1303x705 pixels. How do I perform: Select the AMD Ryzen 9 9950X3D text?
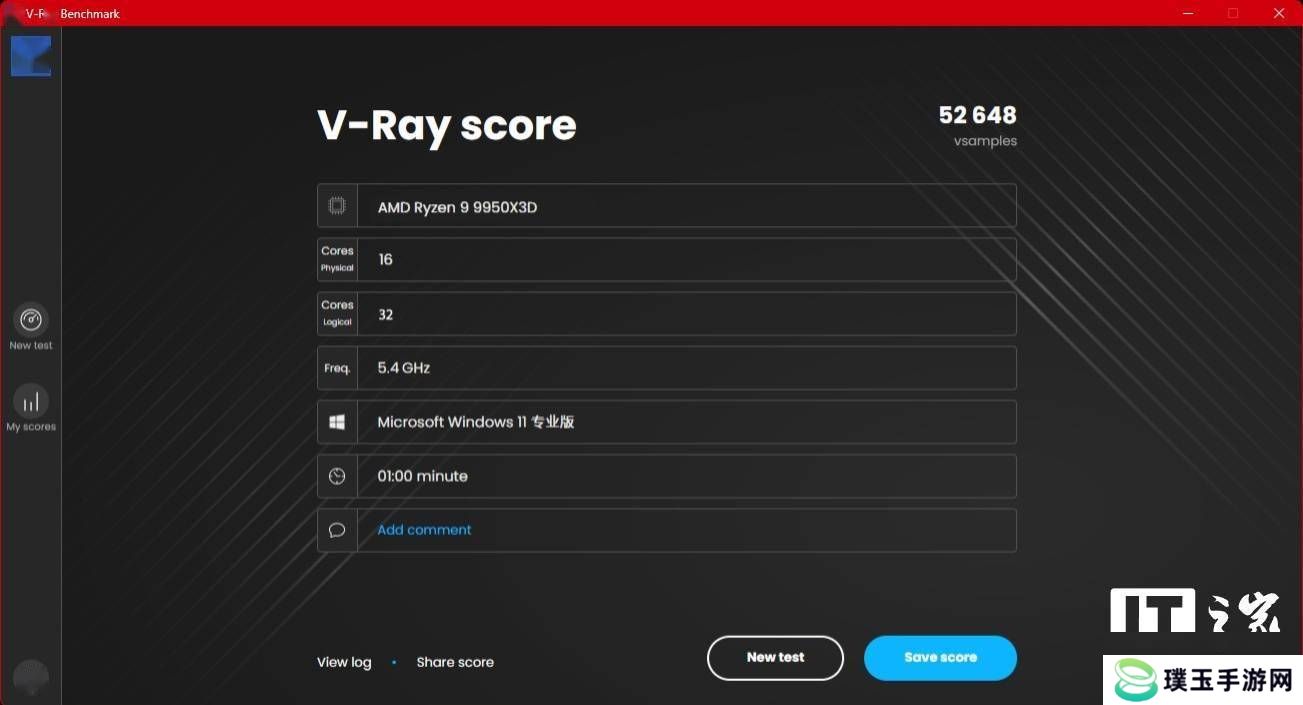pyautogui.click(x=457, y=207)
